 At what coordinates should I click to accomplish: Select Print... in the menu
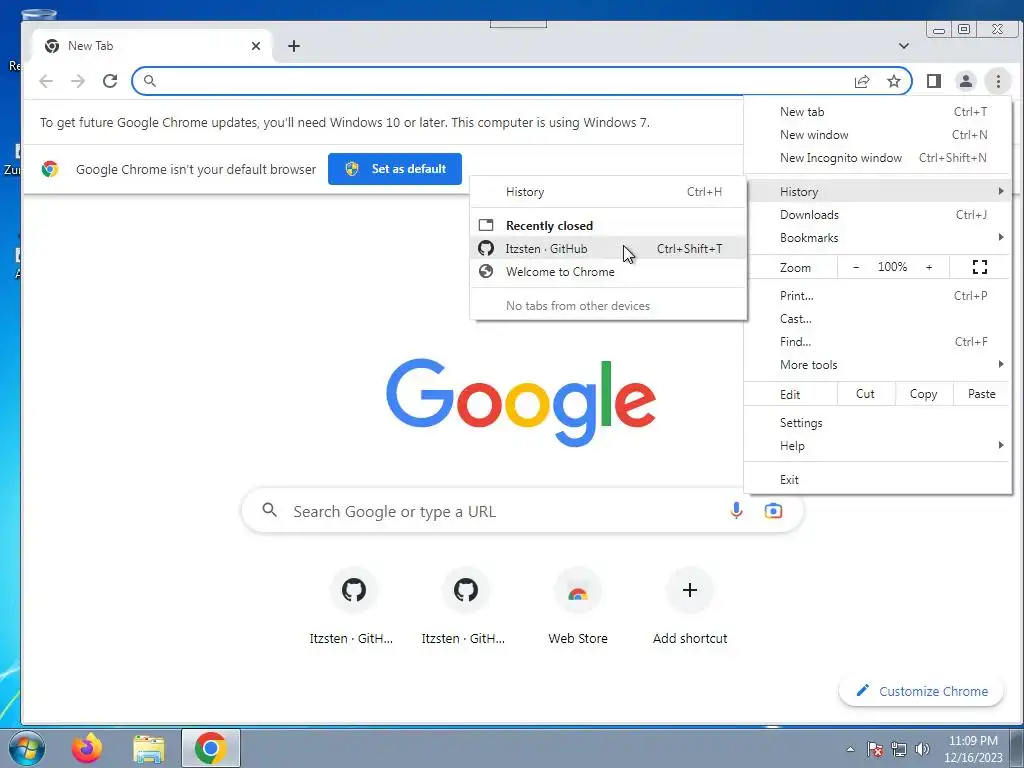[878, 296]
